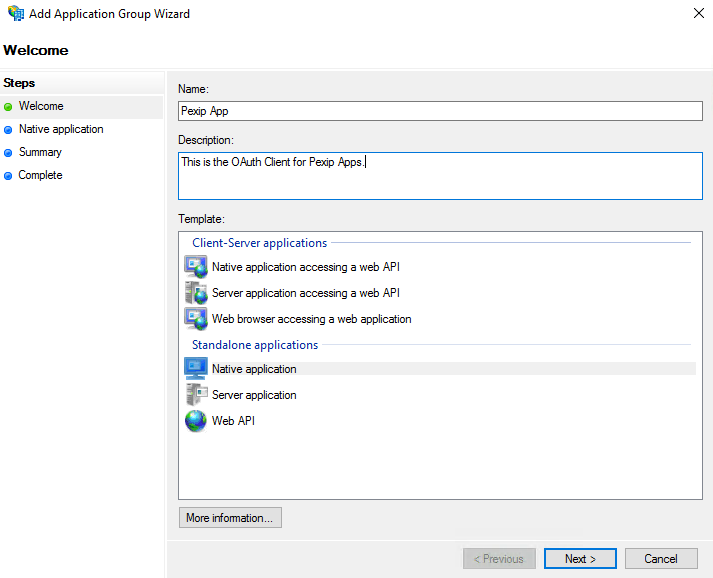The image size is (713, 578).
Task: Open the Welcome step in sidebar
Action: (x=41, y=106)
